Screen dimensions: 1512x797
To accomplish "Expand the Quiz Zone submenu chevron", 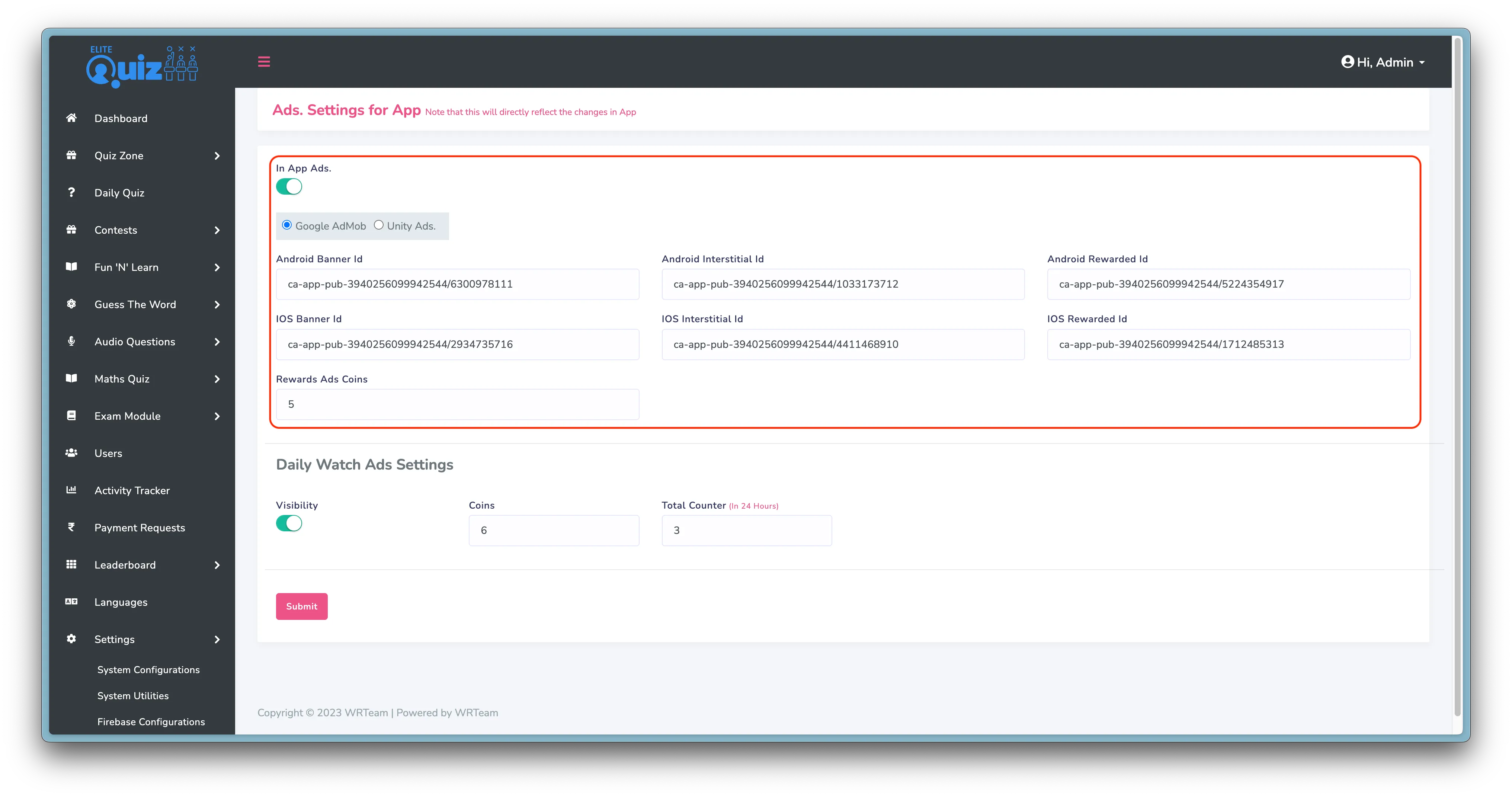I will [x=217, y=156].
